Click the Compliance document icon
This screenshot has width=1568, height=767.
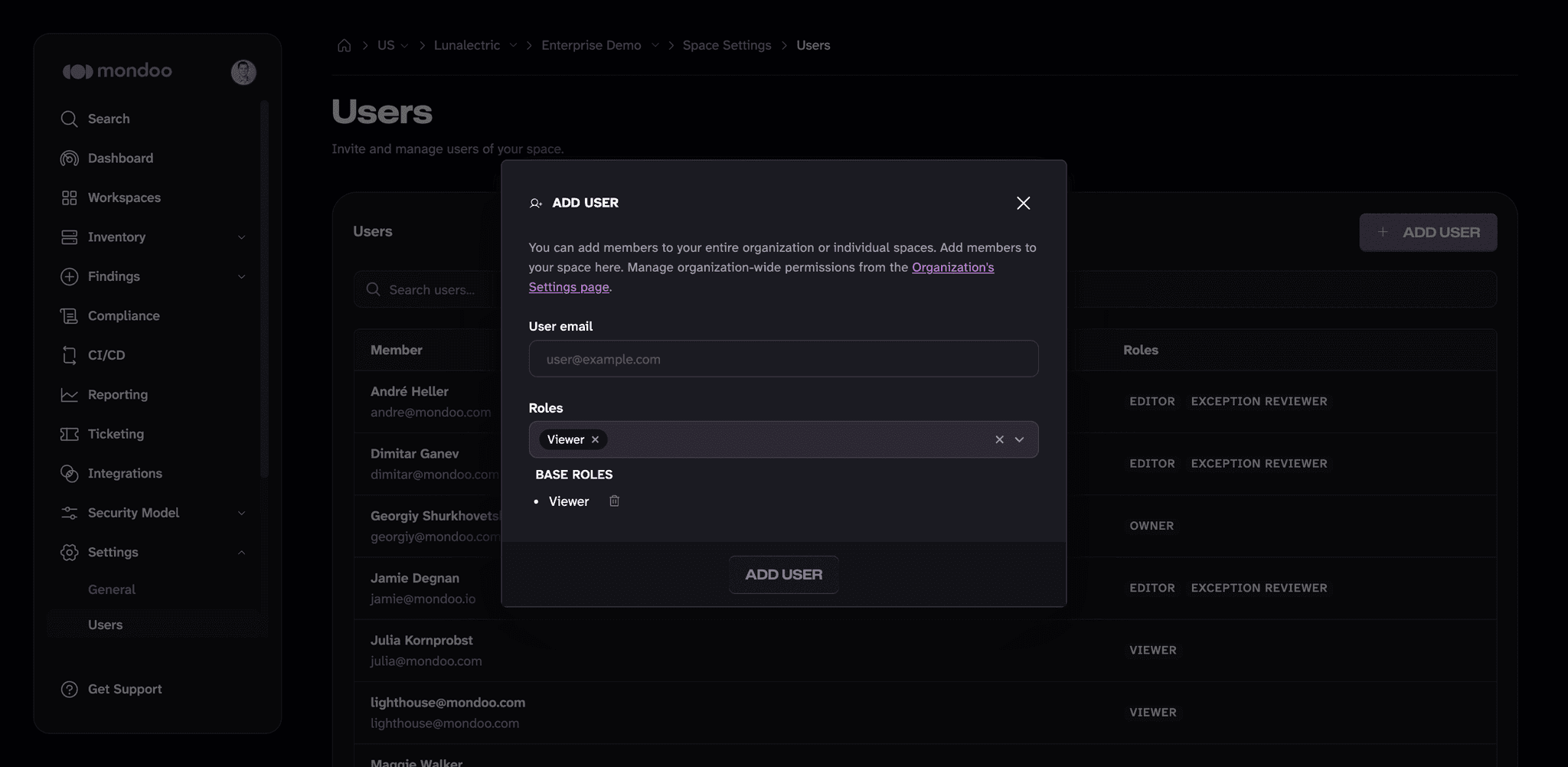point(70,316)
